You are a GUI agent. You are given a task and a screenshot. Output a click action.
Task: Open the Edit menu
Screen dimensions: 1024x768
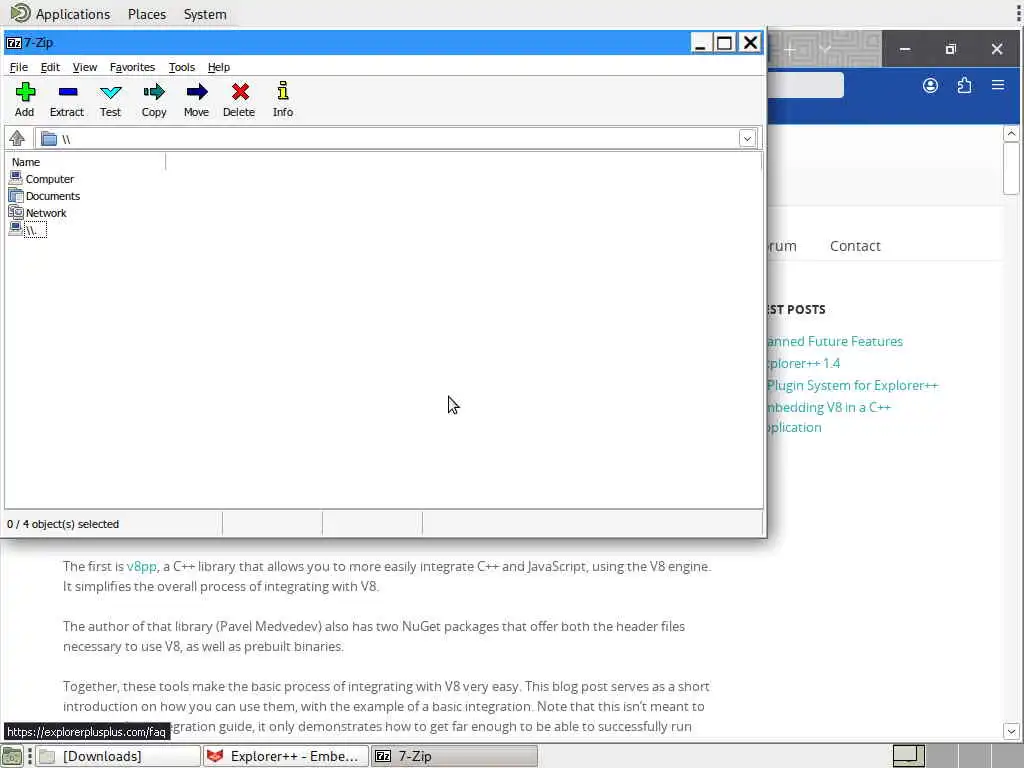(x=50, y=67)
